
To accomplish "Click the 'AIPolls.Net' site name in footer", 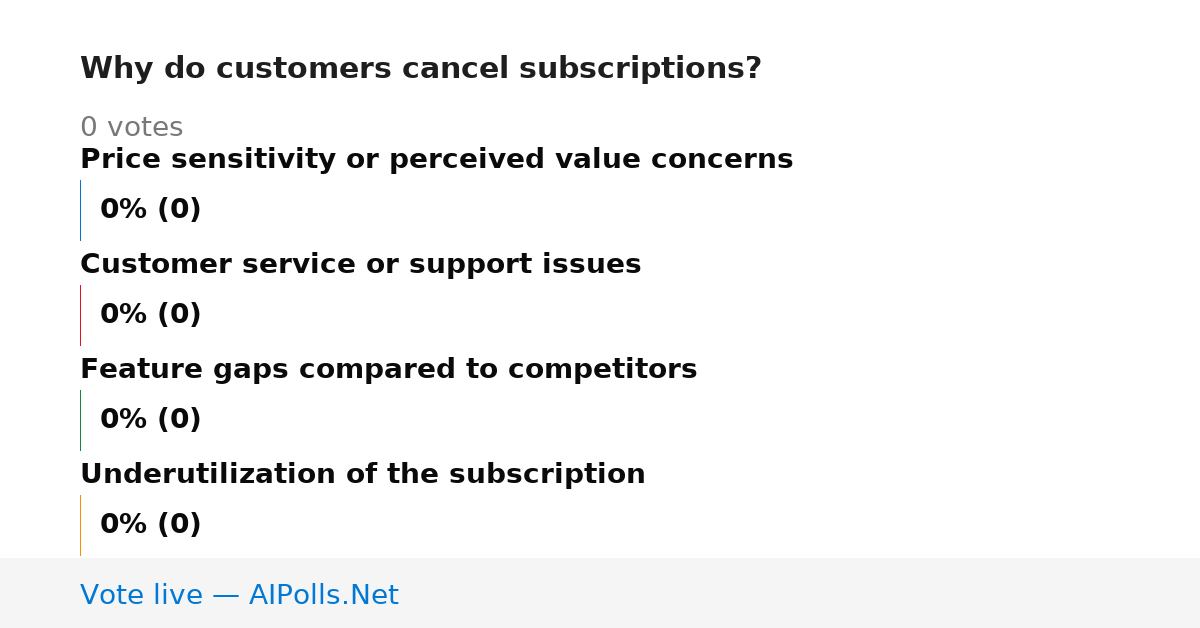I will click(x=323, y=596).
